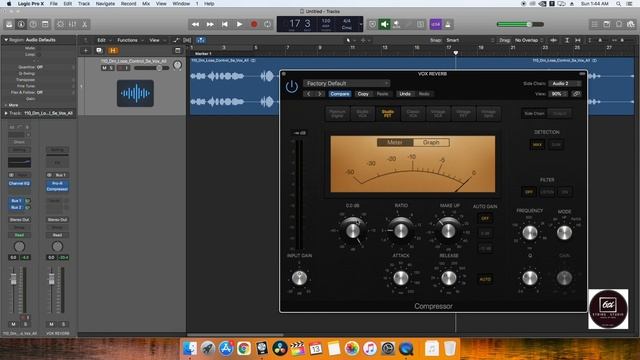This screenshot has height=360, width=640.
Task: Open the Side Chain Audio 2 dropdown
Action: [565, 83]
